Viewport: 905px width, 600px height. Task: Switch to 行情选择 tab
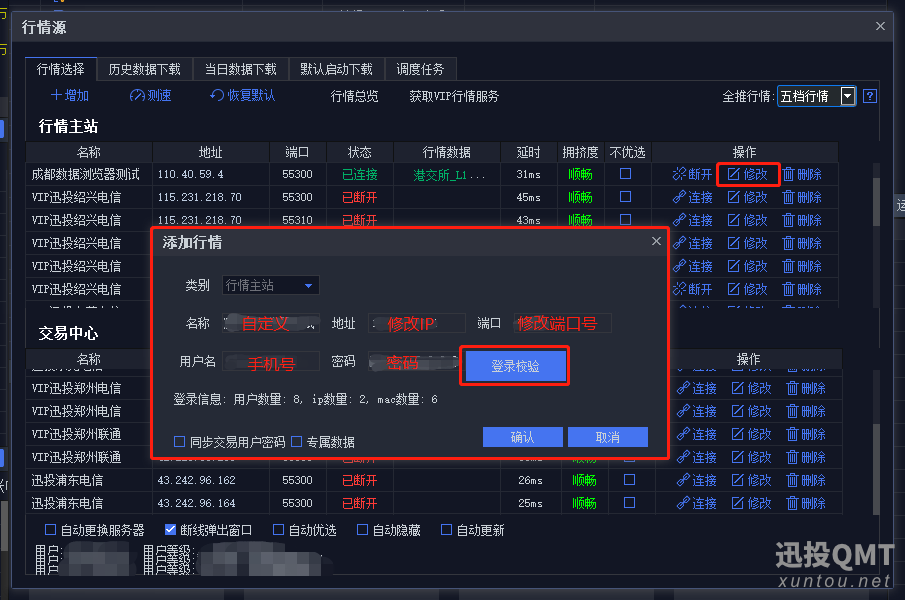pos(61,69)
